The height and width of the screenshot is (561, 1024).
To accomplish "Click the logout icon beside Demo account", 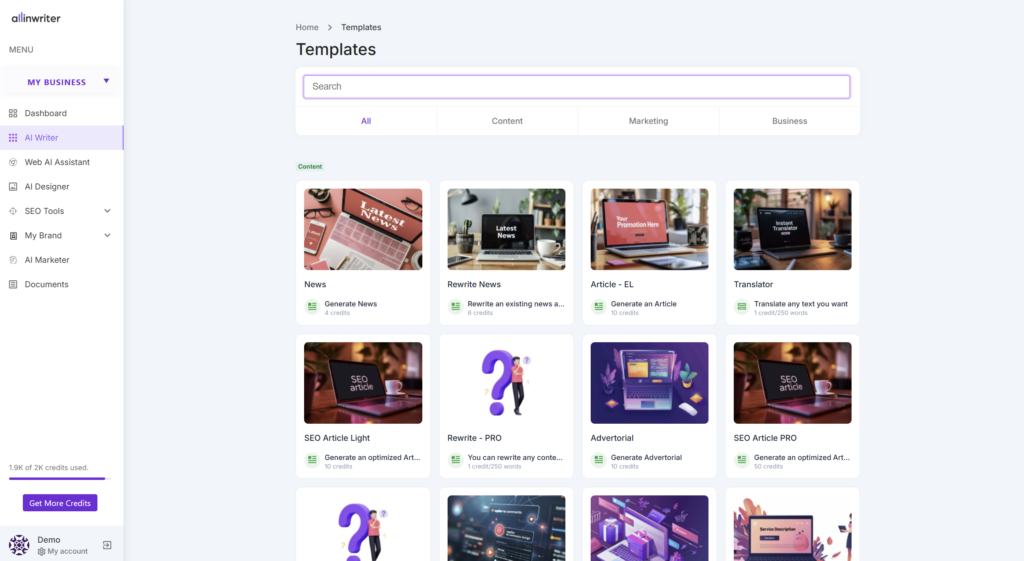I will click(x=107, y=545).
